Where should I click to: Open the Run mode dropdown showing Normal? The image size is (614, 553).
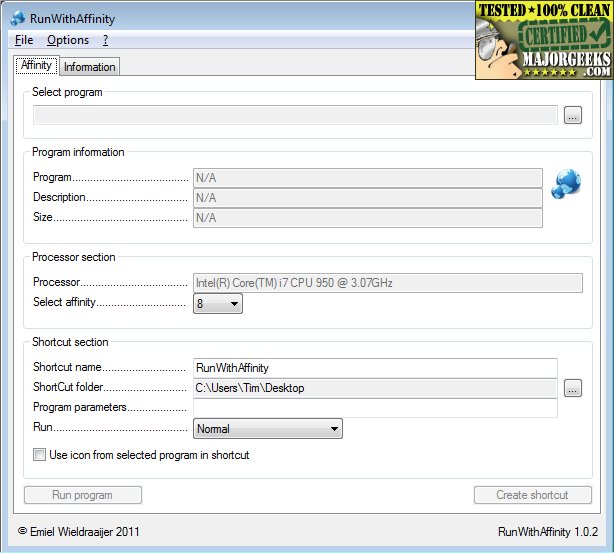click(x=268, y=428)
